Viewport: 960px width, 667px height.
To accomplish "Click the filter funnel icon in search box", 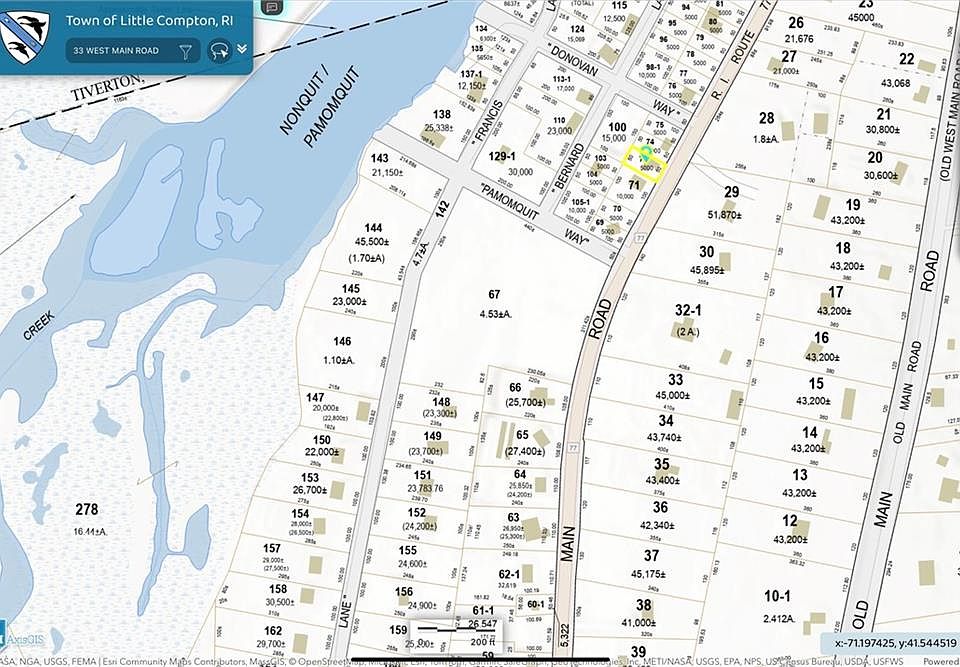I will pos(186,50).
